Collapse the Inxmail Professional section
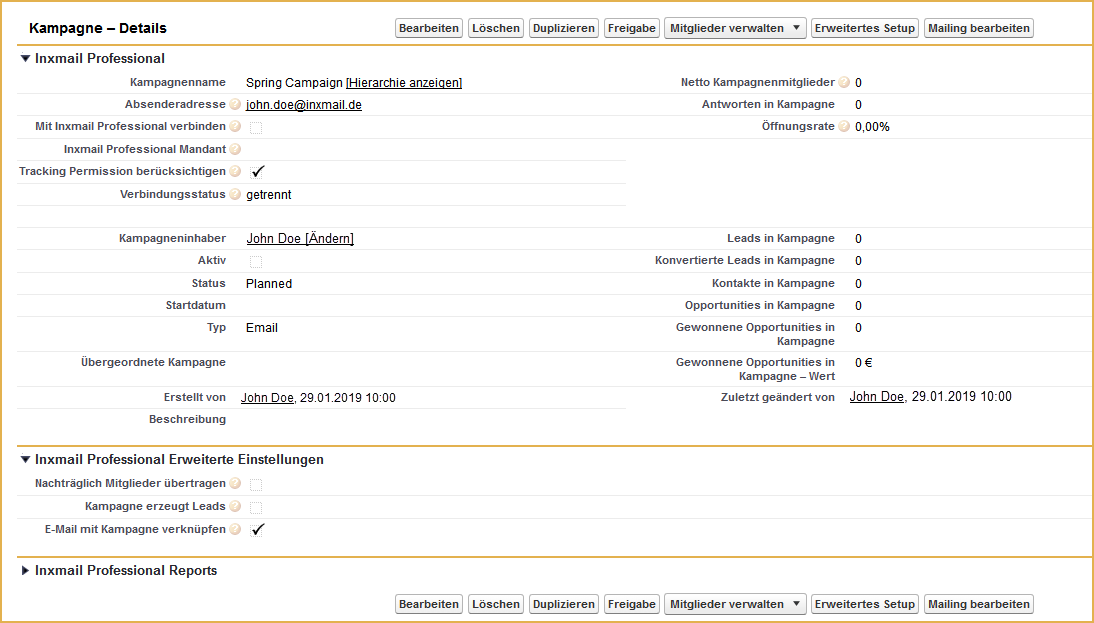This screenshot has height=623, width=1094. point(26,59)
